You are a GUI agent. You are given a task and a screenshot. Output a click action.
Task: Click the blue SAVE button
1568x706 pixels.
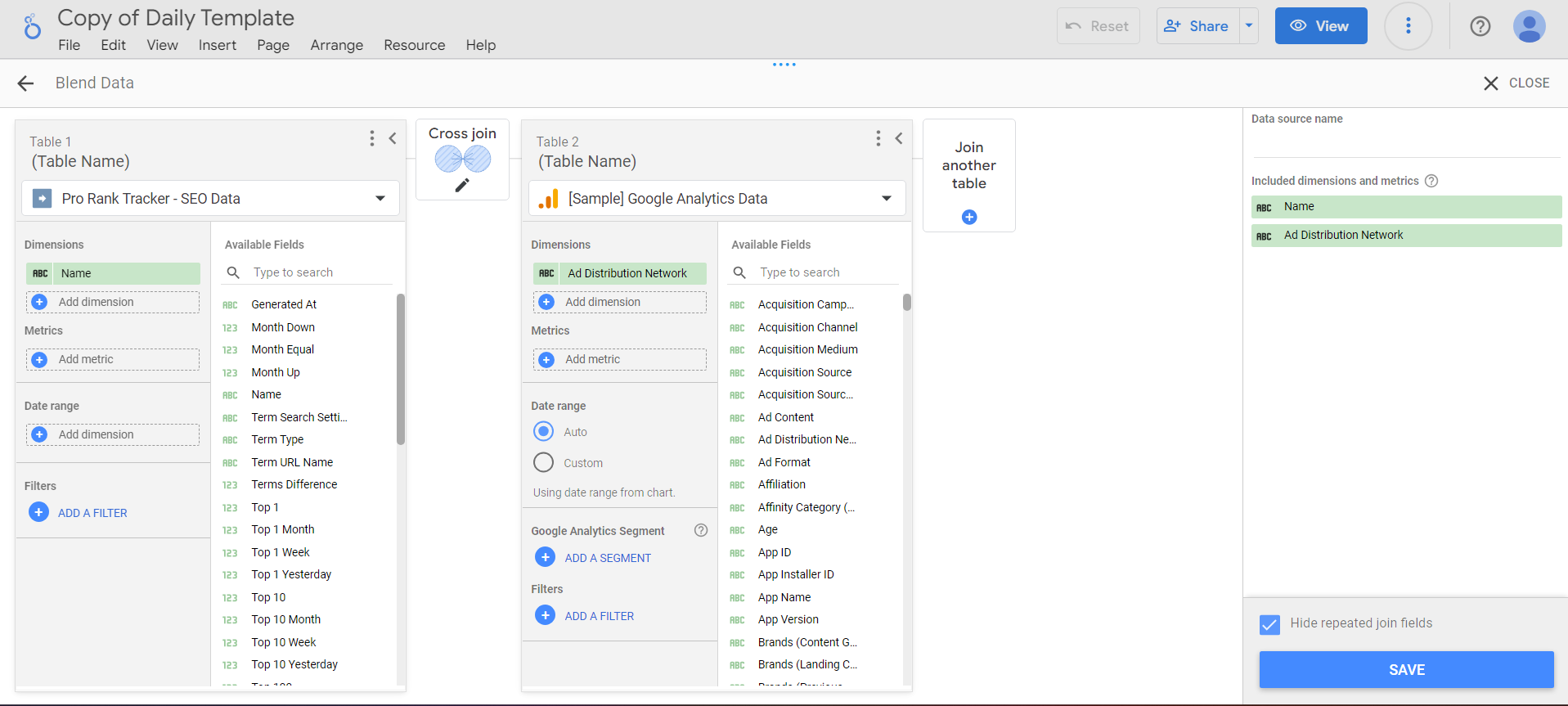click(x=1406, y=670)
